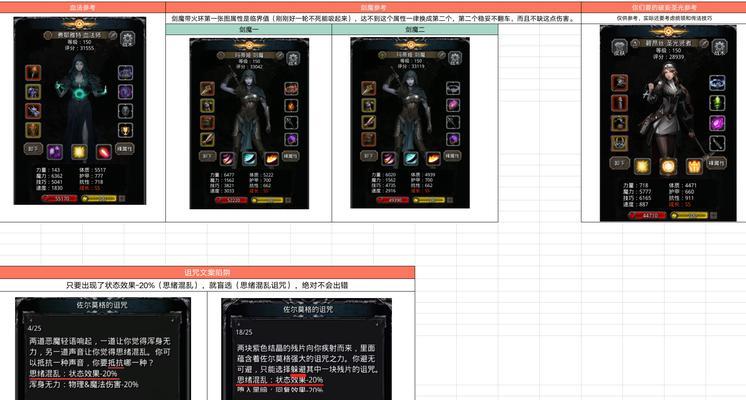746x400 pixels.
Task: Select the 剑魔二 header cell
Action: 415,29
